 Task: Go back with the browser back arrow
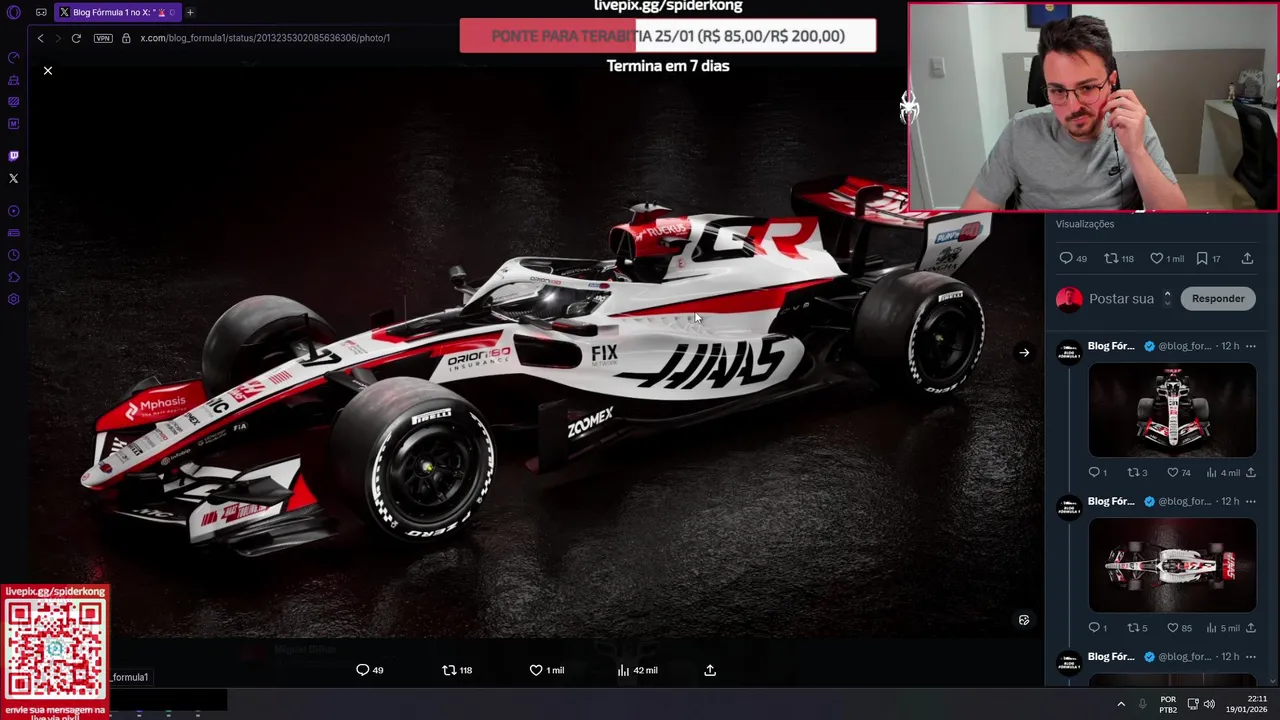(40, 38)
